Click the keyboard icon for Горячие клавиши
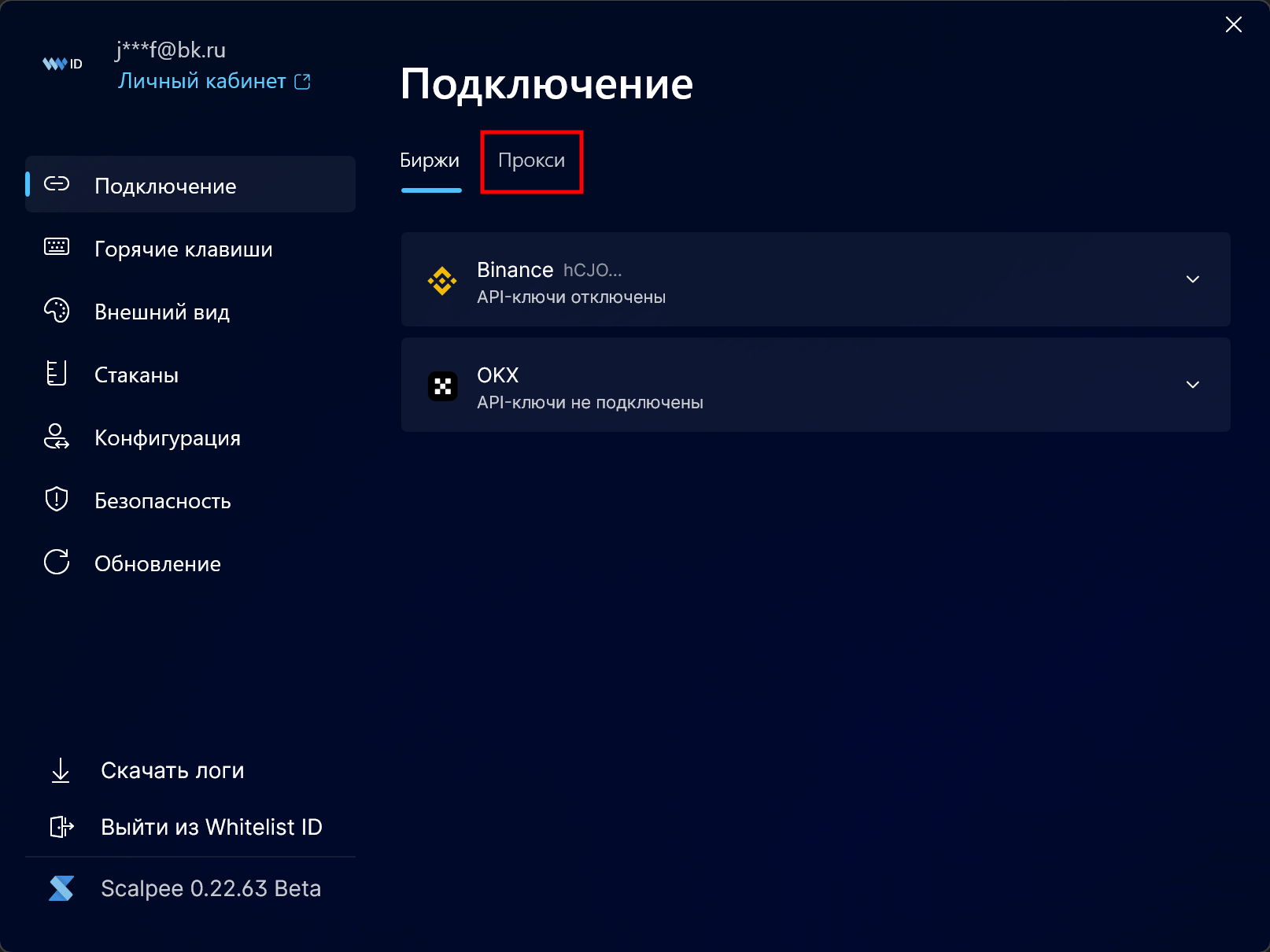This screenshot has width=1270, height=952. point(57,247)
